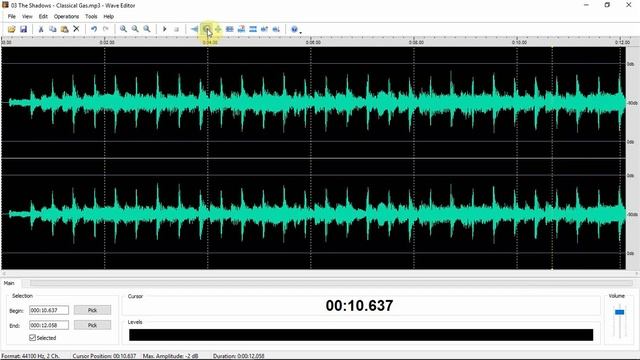Click the End time input field

(49, 325)
